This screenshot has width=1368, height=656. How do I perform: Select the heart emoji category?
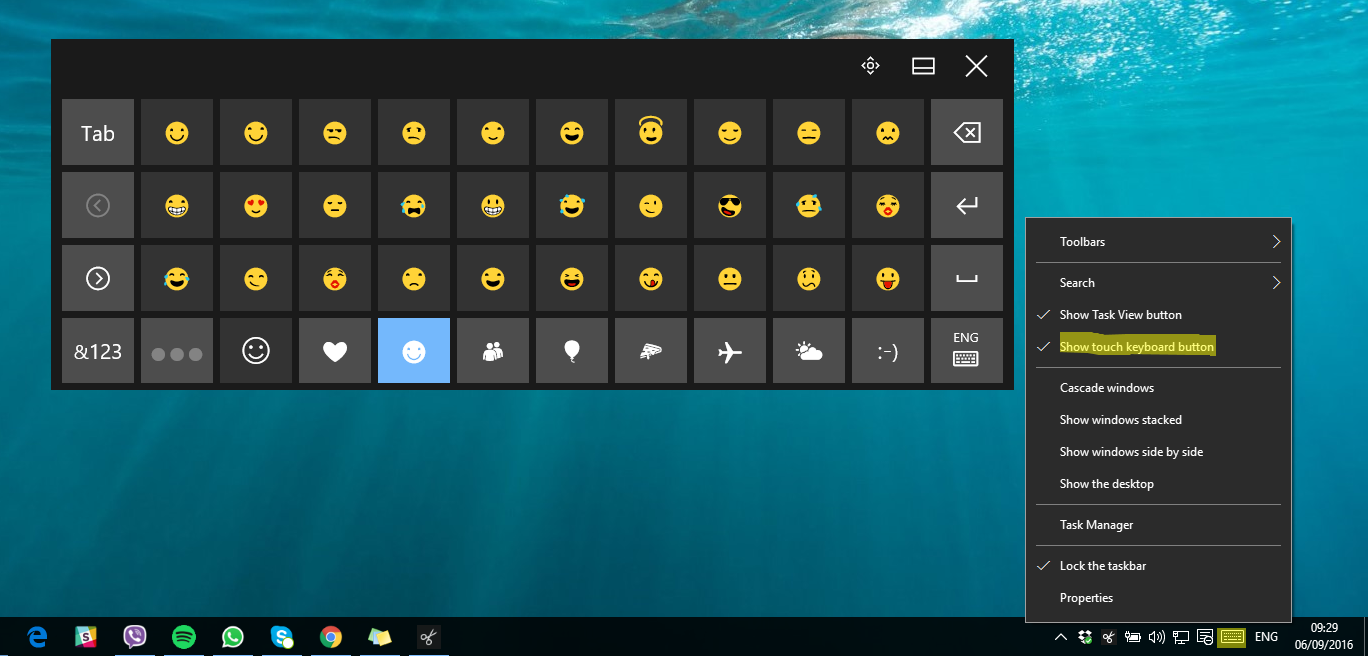tap(334, 351)
